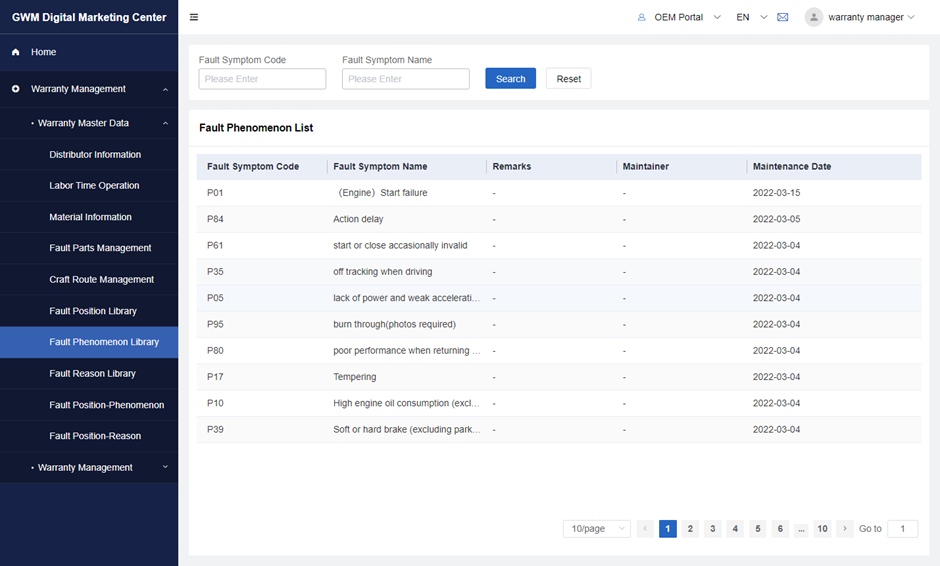
Task: Select the P35 code cell
Action: coord(215,272)
